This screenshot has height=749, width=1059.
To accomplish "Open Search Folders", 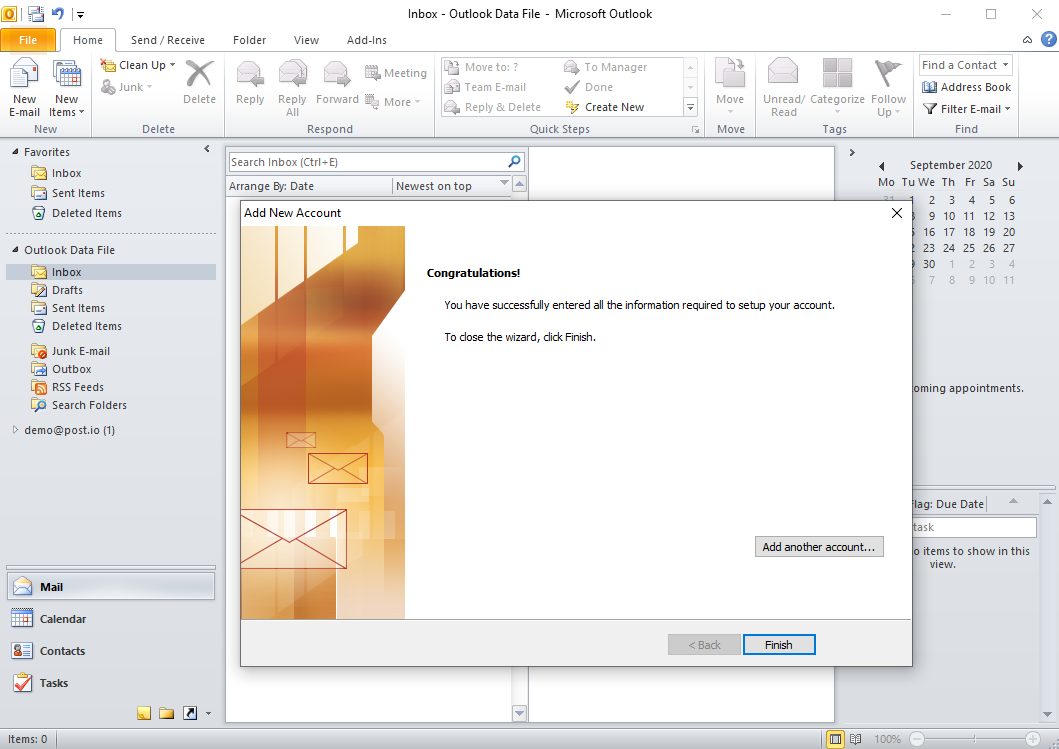I will click(89, 405).
